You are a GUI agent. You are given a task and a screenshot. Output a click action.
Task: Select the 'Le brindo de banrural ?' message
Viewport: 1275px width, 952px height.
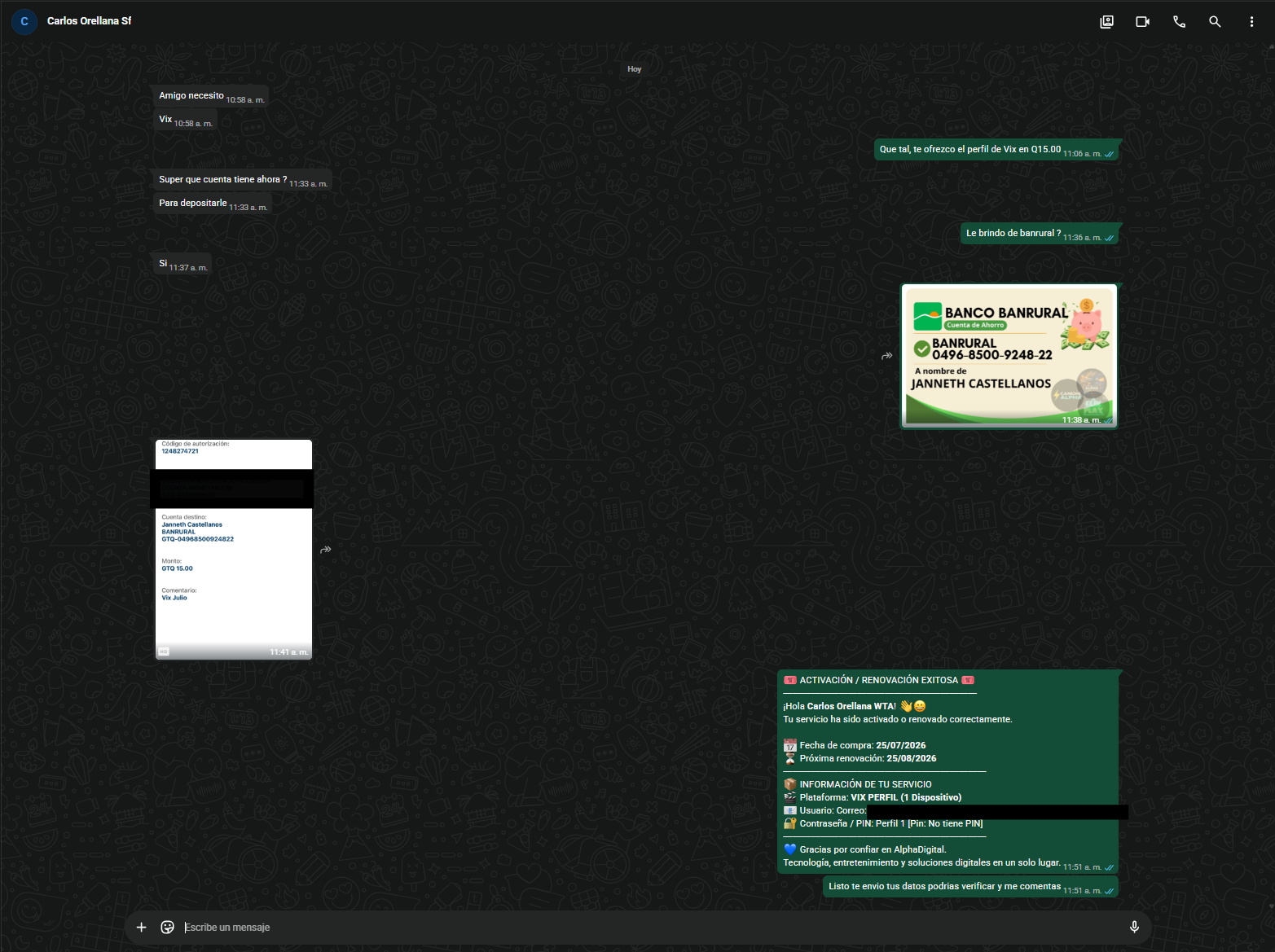click(1040, 234)
